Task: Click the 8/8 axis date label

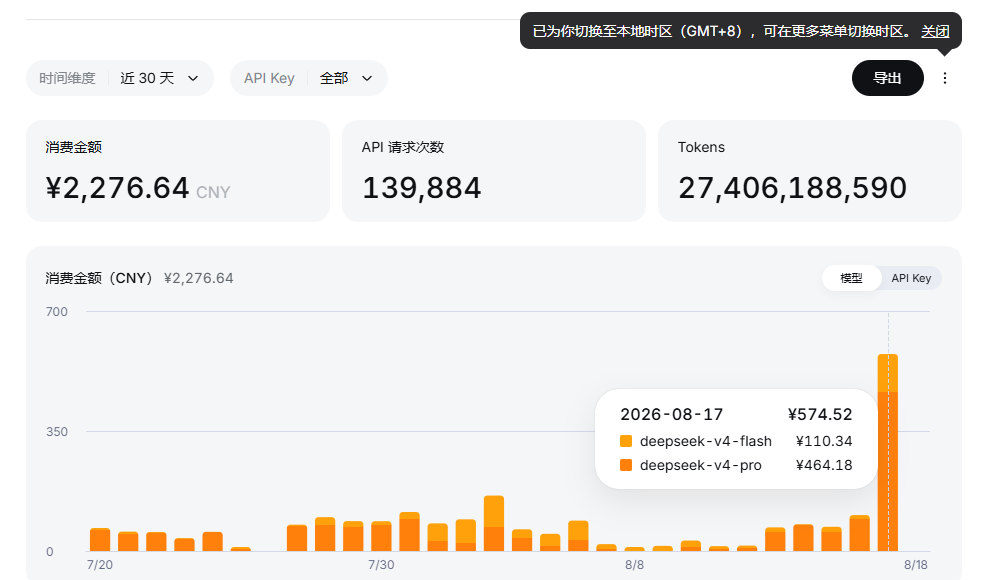Action: click(x=635, y=565)
